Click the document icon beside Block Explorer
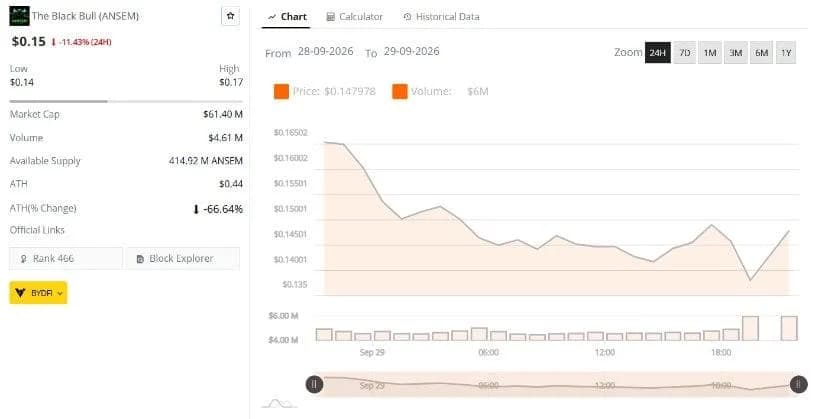Viewport: 825px width, 419px height. (140, 259)
